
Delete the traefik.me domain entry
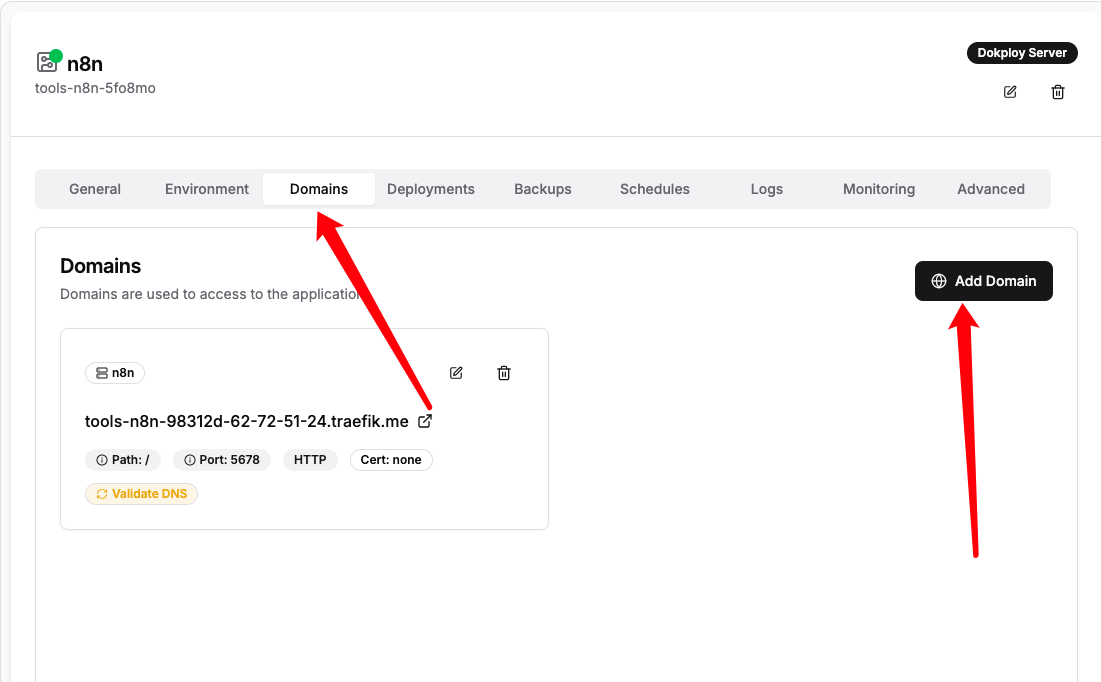(x=503, y=373)
